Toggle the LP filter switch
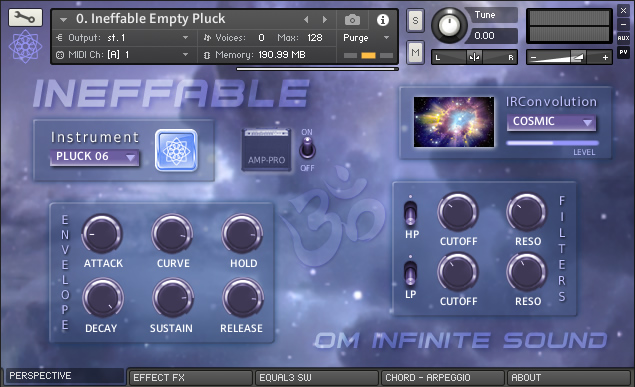Viewport: 635px width, 387px height. pos(410,273)
